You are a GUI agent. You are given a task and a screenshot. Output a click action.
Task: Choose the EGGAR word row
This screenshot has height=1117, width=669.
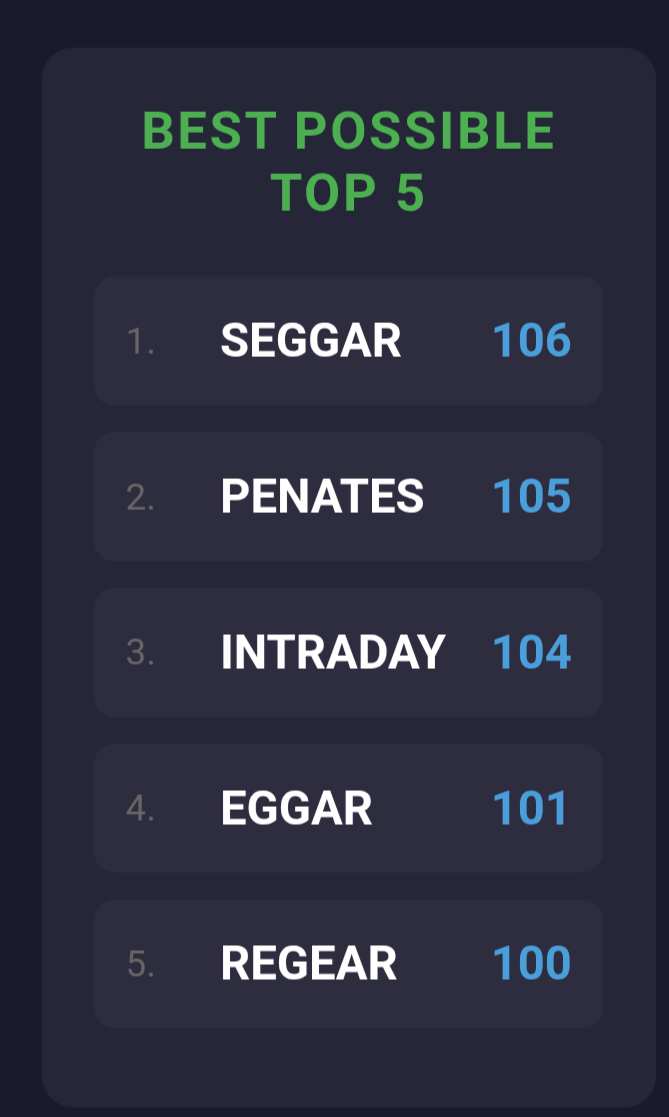point(348,808)
